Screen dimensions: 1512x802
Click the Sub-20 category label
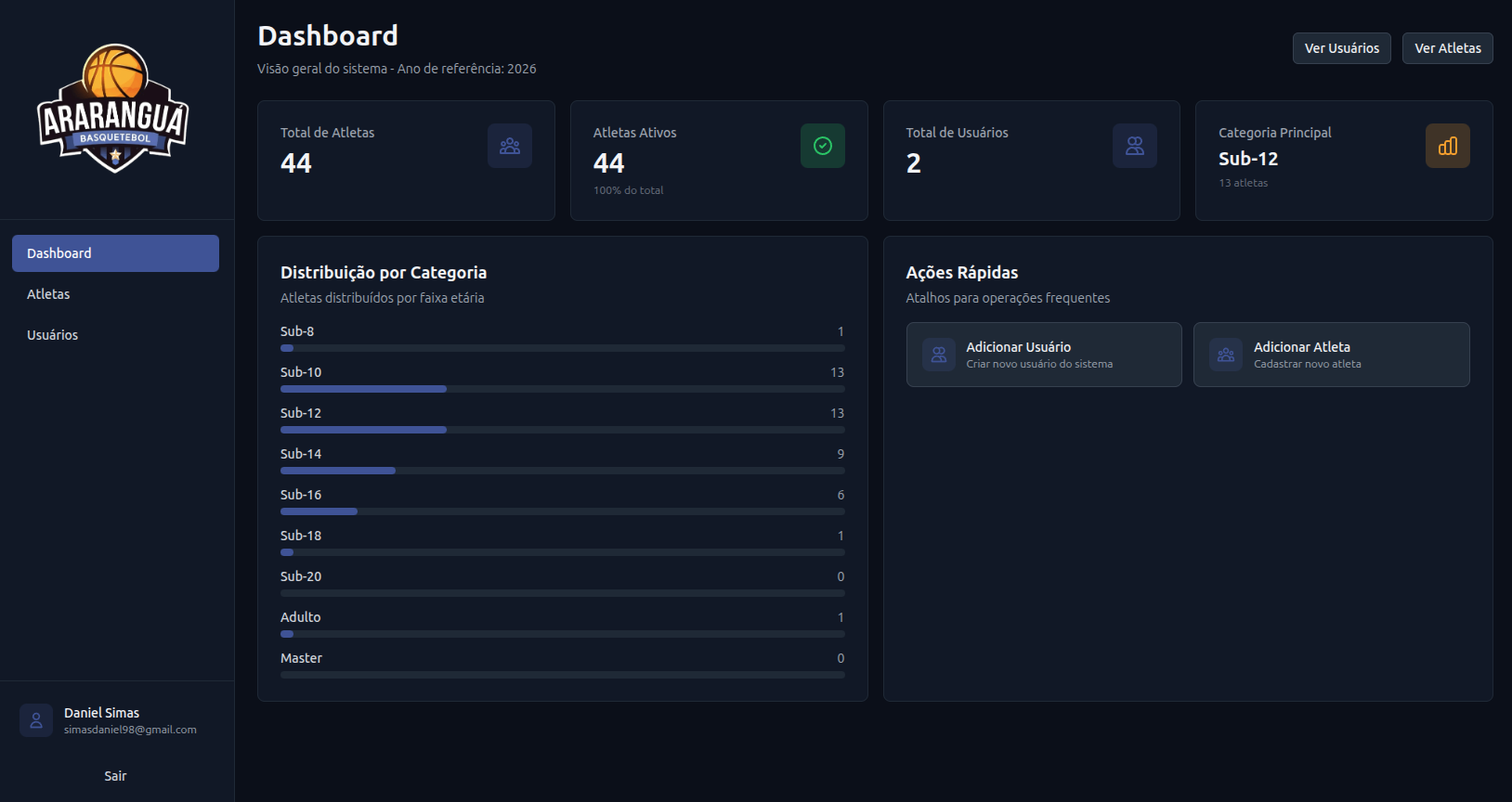pyautogui.click(x=301, y=576)
